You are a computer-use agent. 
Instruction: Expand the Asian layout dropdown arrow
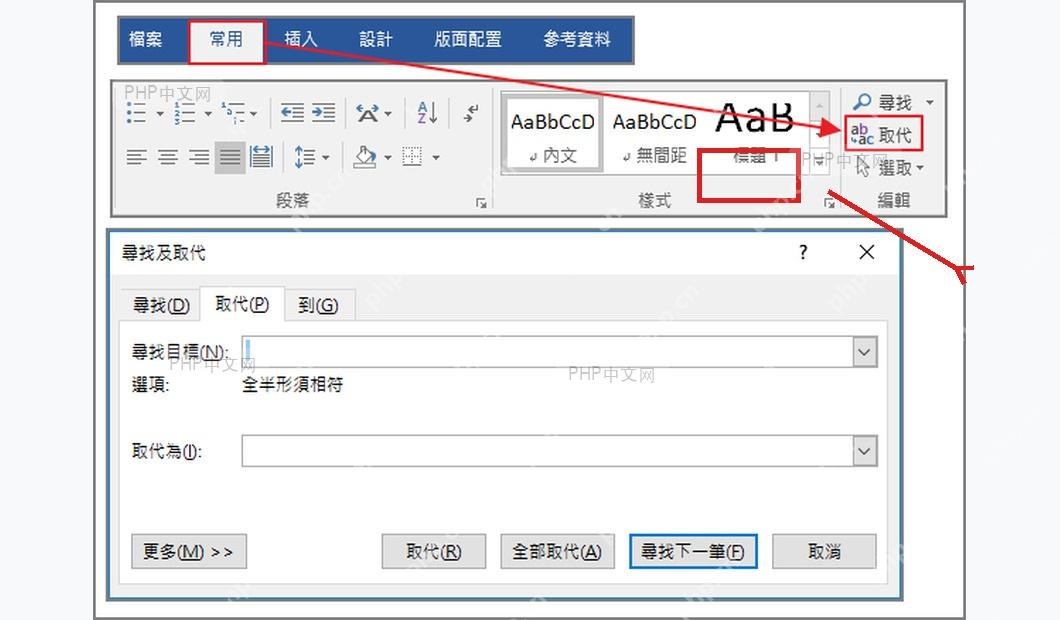point(388,114)
